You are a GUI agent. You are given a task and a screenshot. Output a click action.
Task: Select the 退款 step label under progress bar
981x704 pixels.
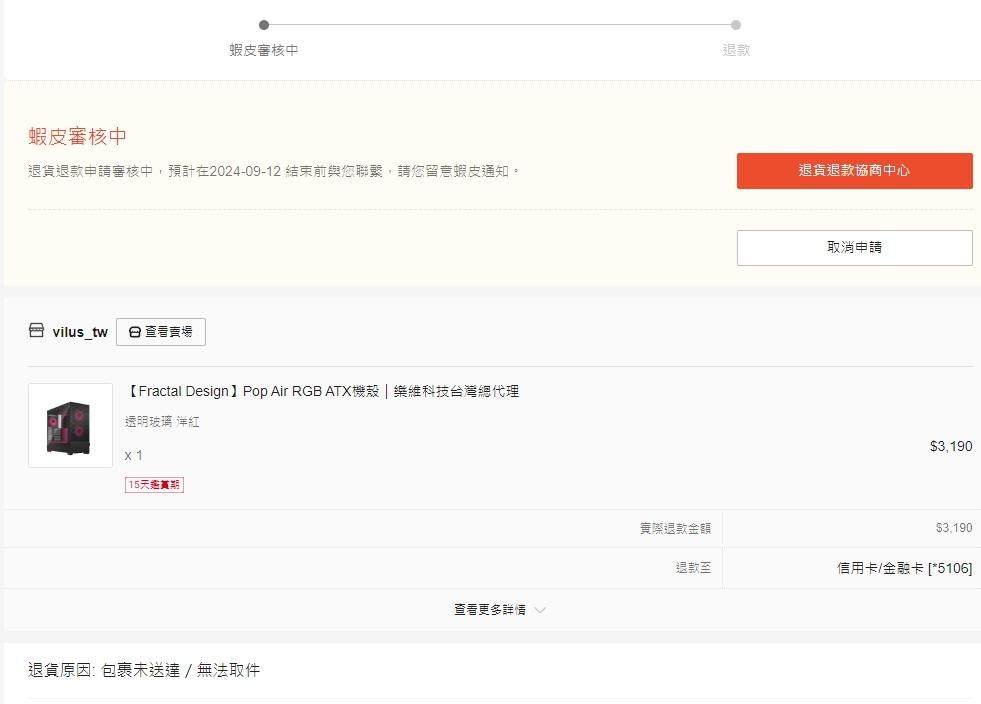[x=736, y=50]
